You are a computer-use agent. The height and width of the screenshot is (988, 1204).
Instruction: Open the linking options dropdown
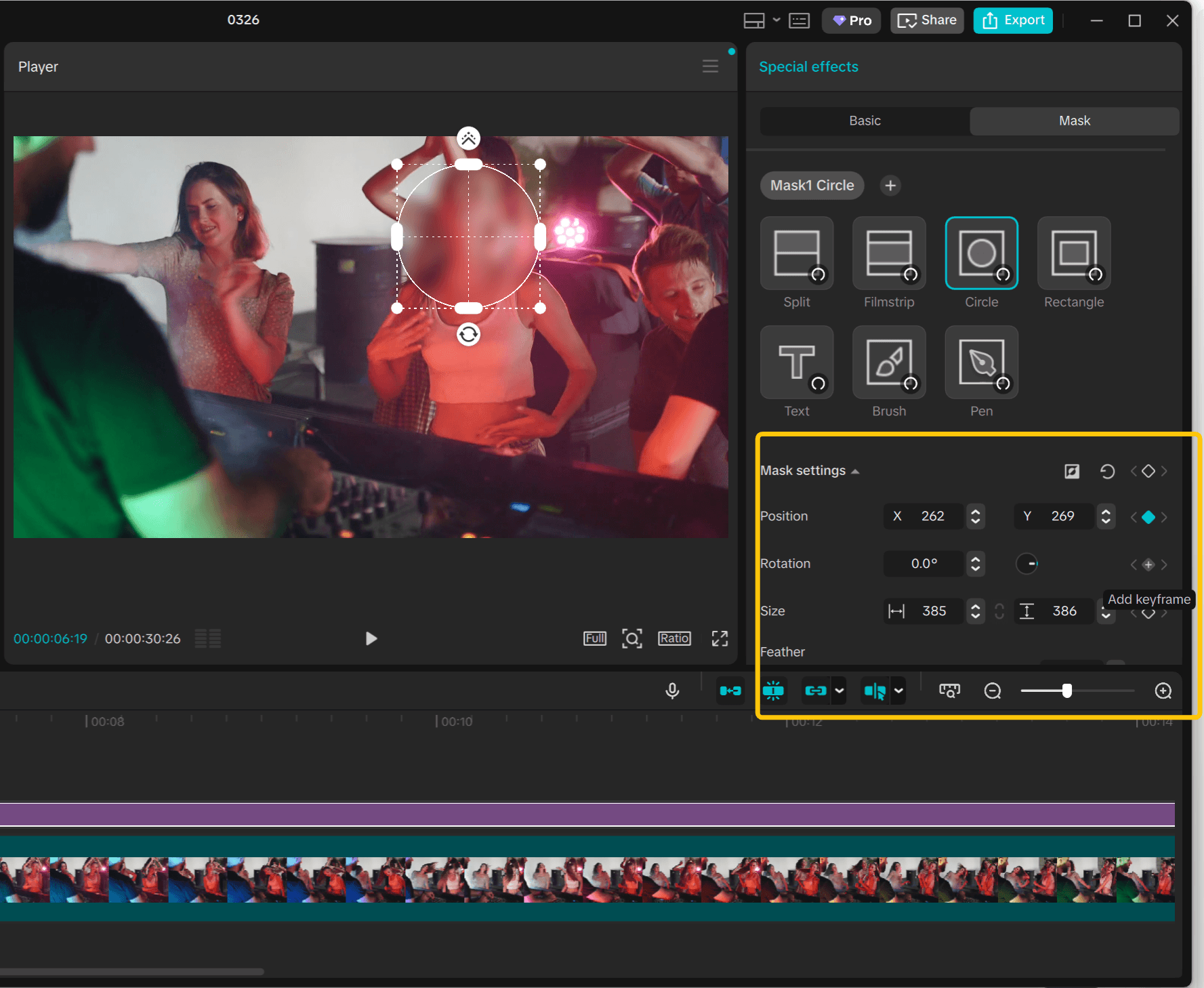tap(840, 691)
